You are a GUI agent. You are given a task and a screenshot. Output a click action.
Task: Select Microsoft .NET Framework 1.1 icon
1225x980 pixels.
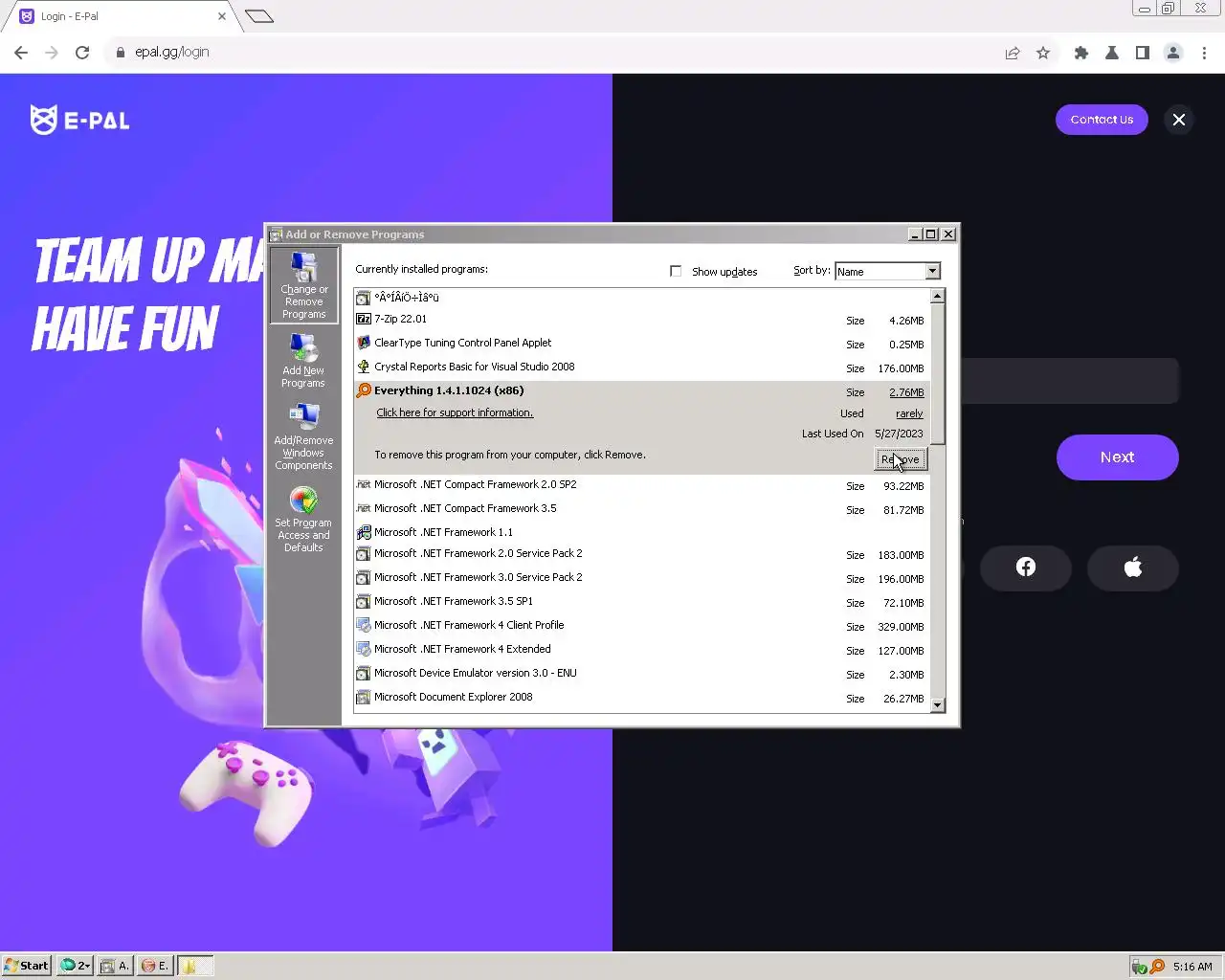click(364, 532)
